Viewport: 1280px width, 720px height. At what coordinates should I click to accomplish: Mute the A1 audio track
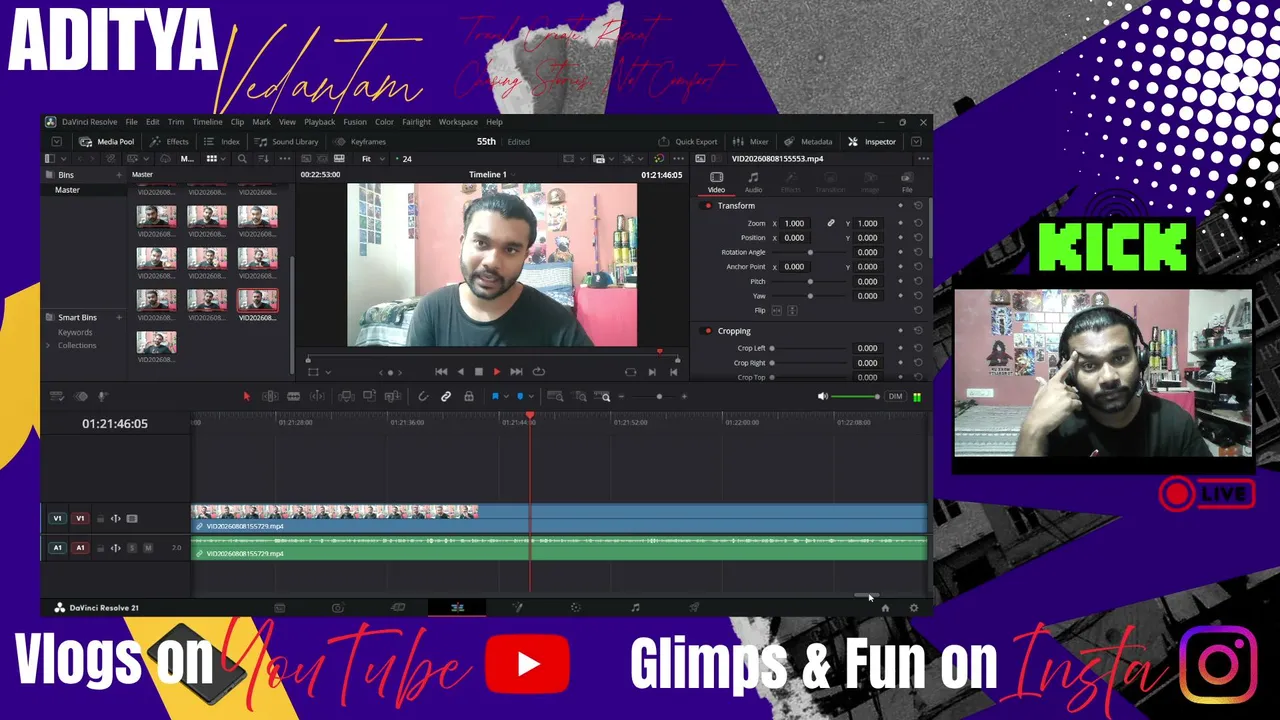click(148, 548)
